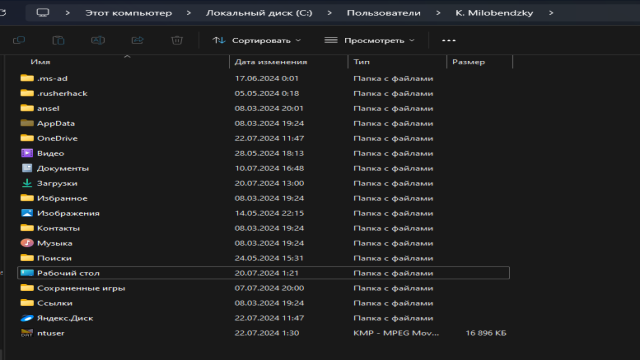Image resolution: width=640 pixels, height=360 pixels.
Task: Open the Просмотреть dropdown
Action: (369, 40)
